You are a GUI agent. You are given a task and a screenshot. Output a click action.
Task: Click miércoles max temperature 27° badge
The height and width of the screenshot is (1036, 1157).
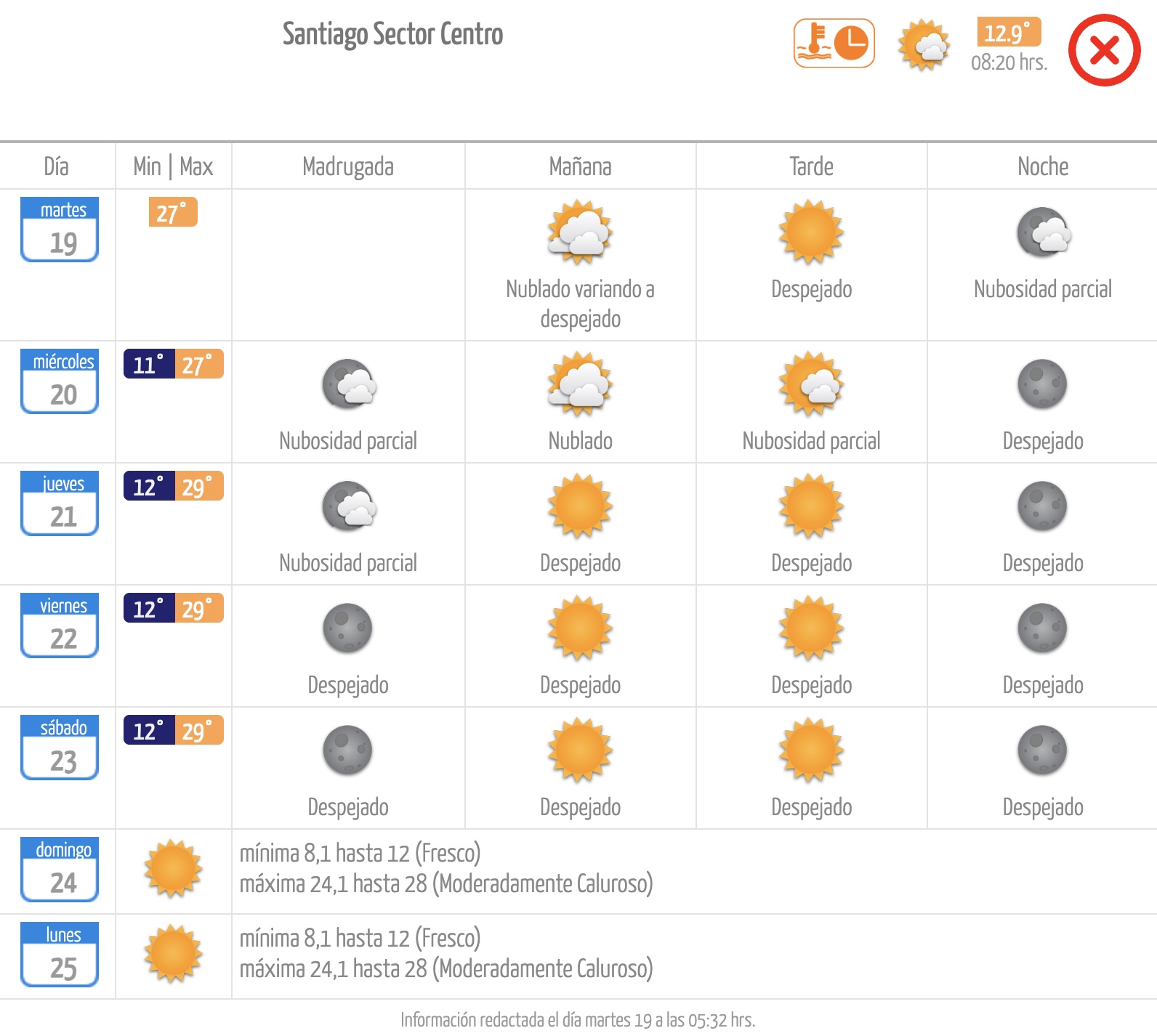pyautogui.click(x=199, y=364)
